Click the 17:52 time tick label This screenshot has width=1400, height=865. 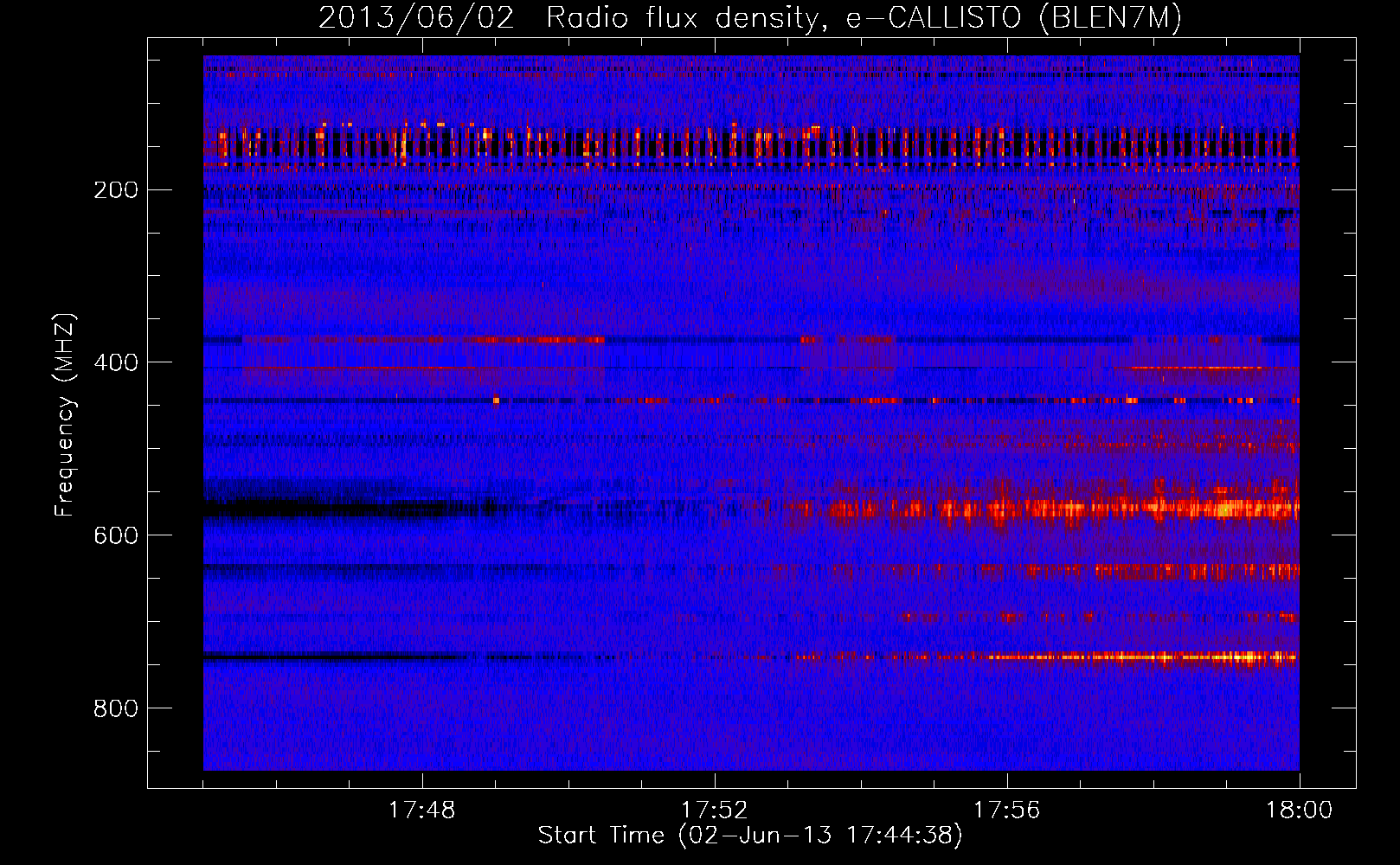coord(714,811)
